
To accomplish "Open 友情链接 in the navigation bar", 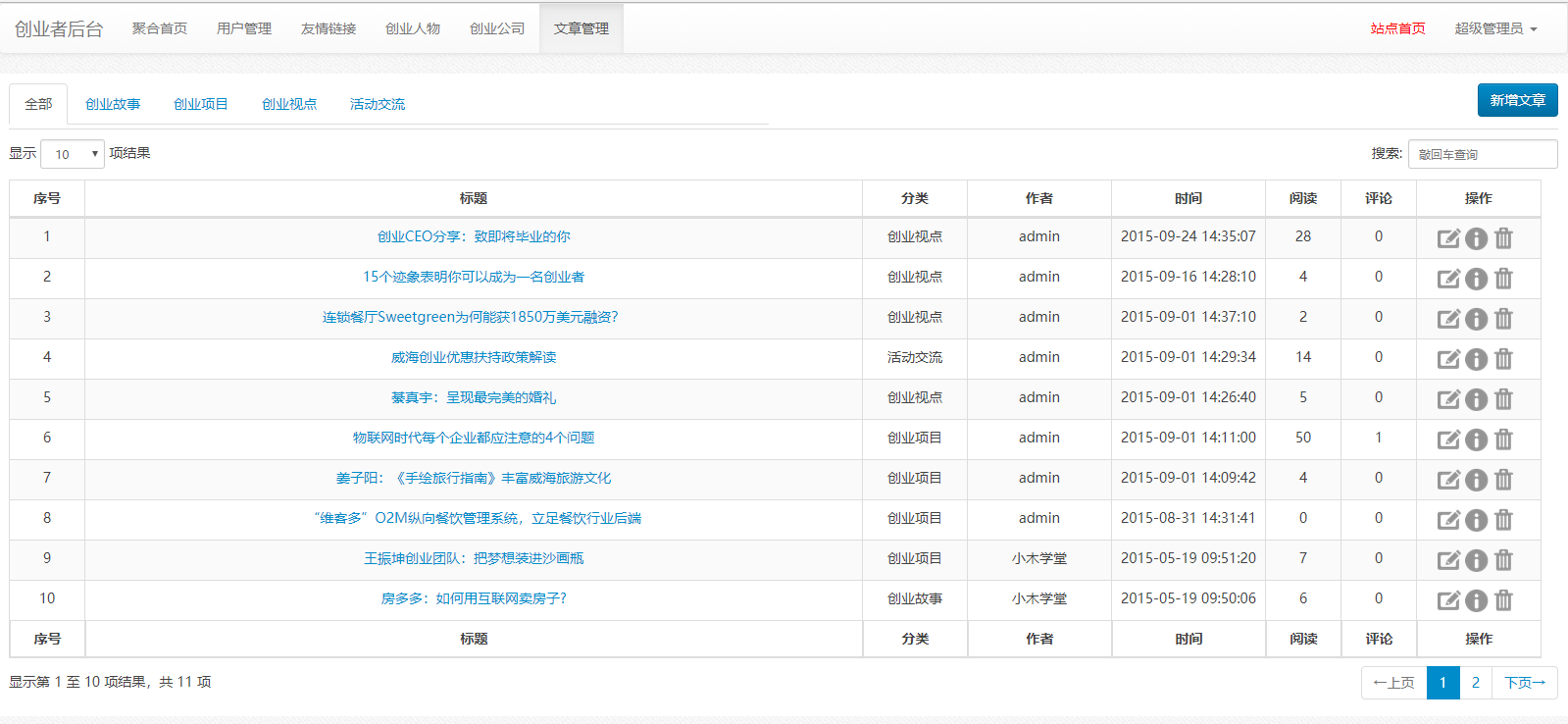I will click(x=329, y=28).
